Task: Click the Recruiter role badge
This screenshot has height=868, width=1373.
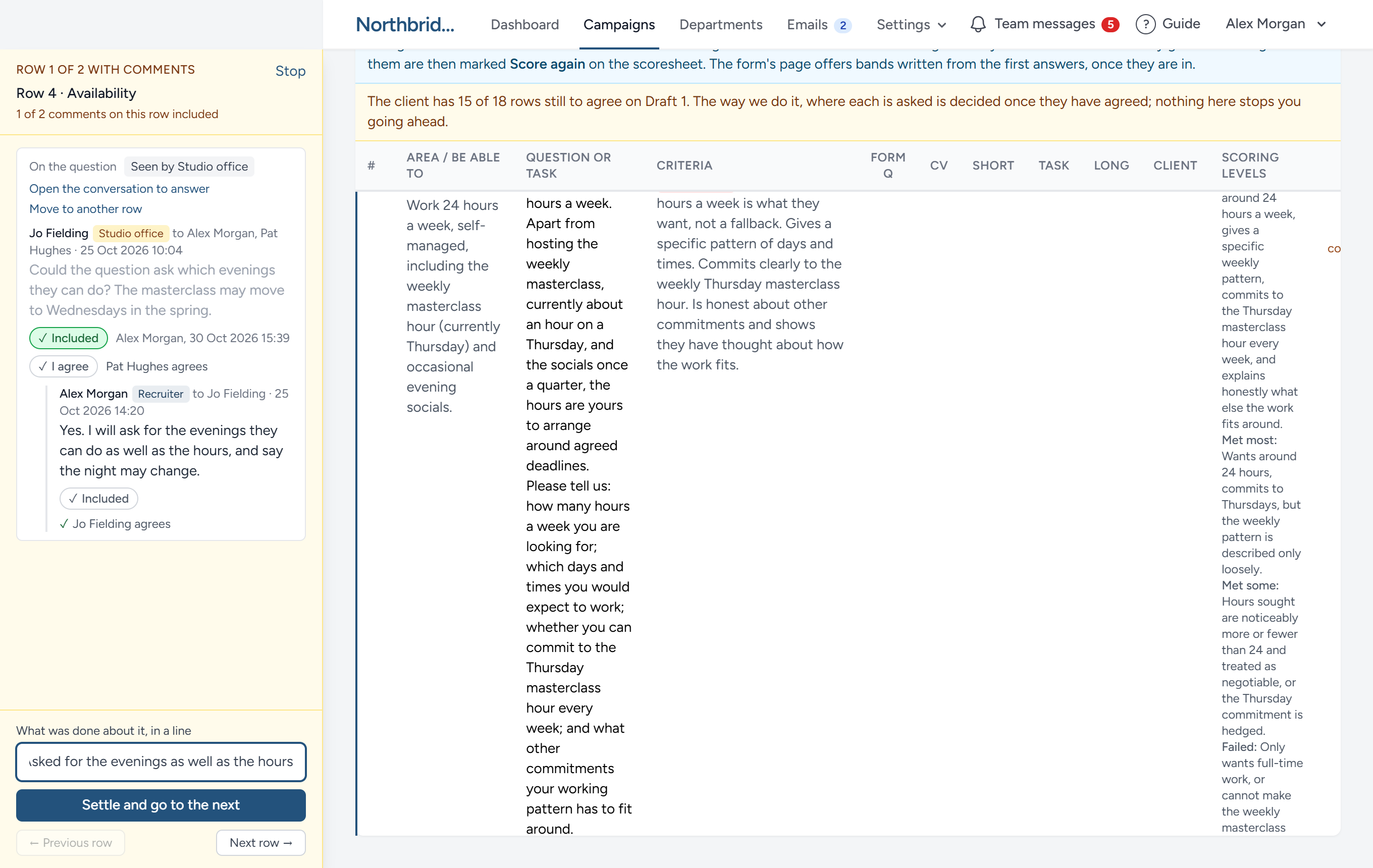Action: click(160, 394)
